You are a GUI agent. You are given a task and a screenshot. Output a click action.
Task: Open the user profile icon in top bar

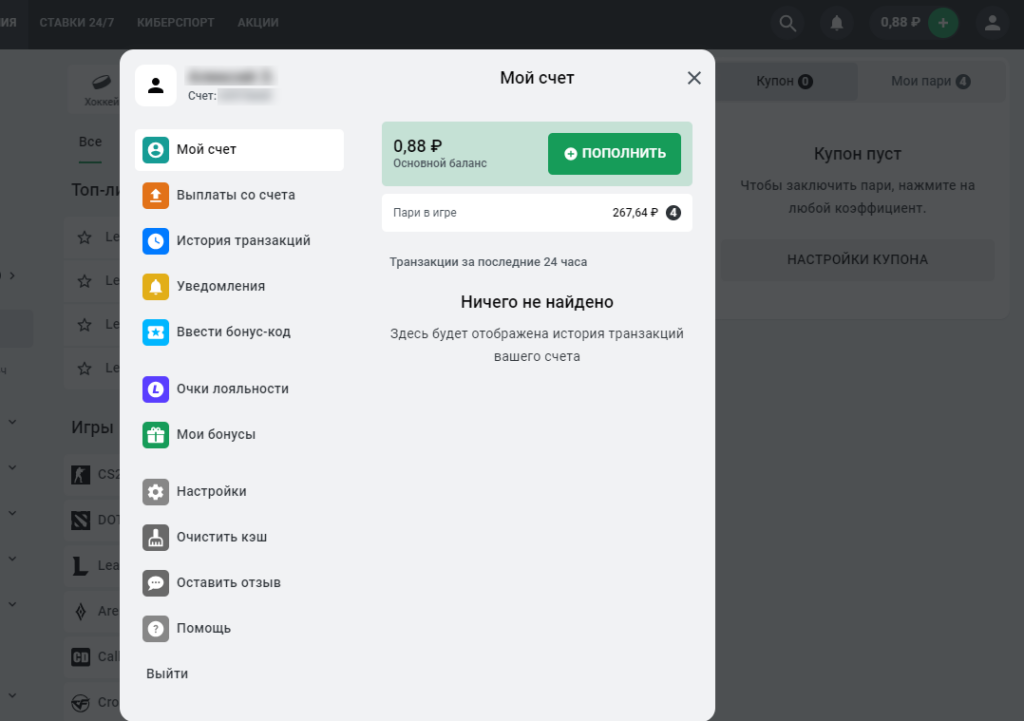pyautogui.click(x=993, y=24)
